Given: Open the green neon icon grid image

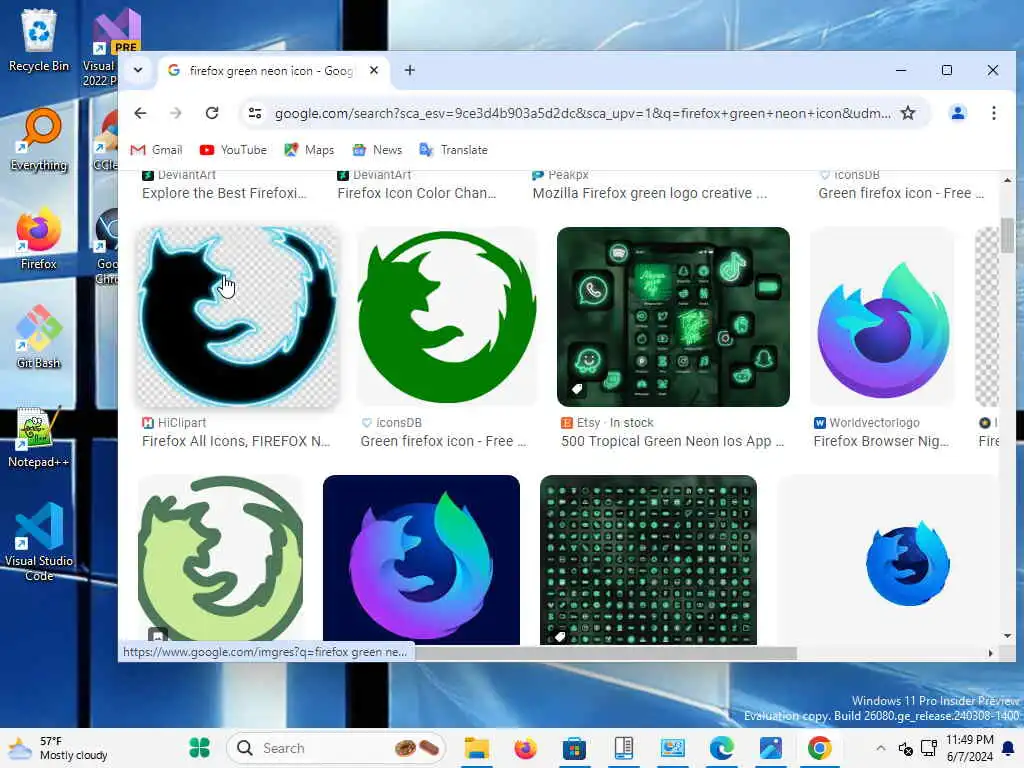Looking at the screenshot, I should (x=648, y=560).
